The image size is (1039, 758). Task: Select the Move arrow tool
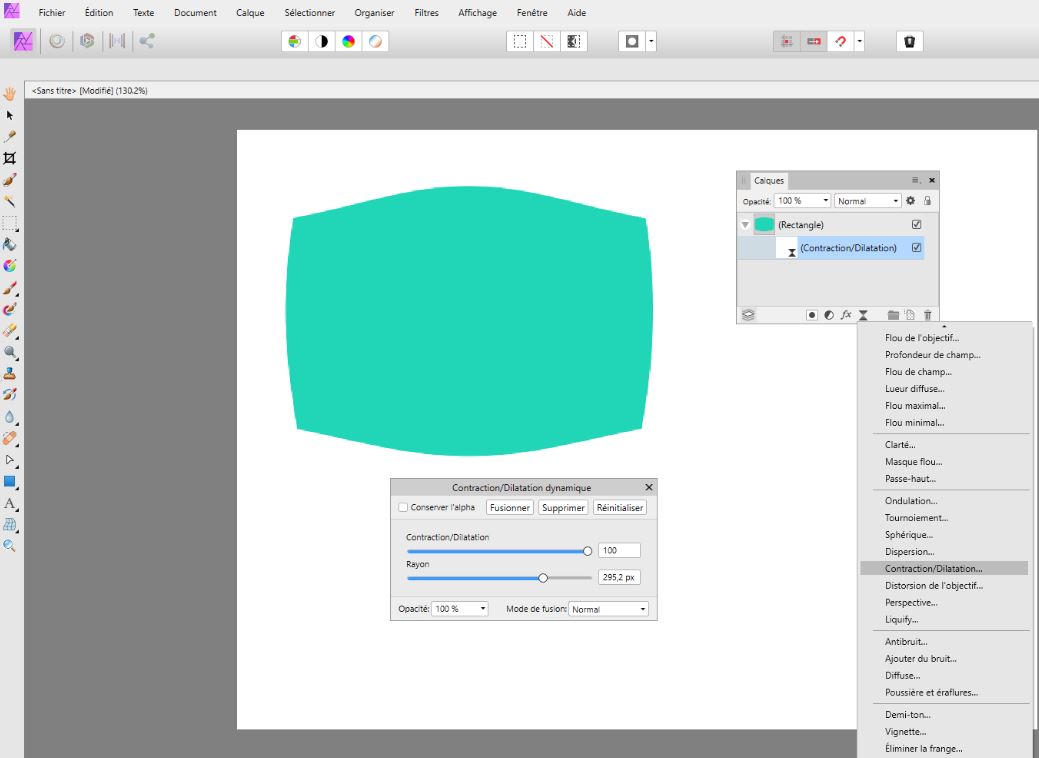point(9,115)
